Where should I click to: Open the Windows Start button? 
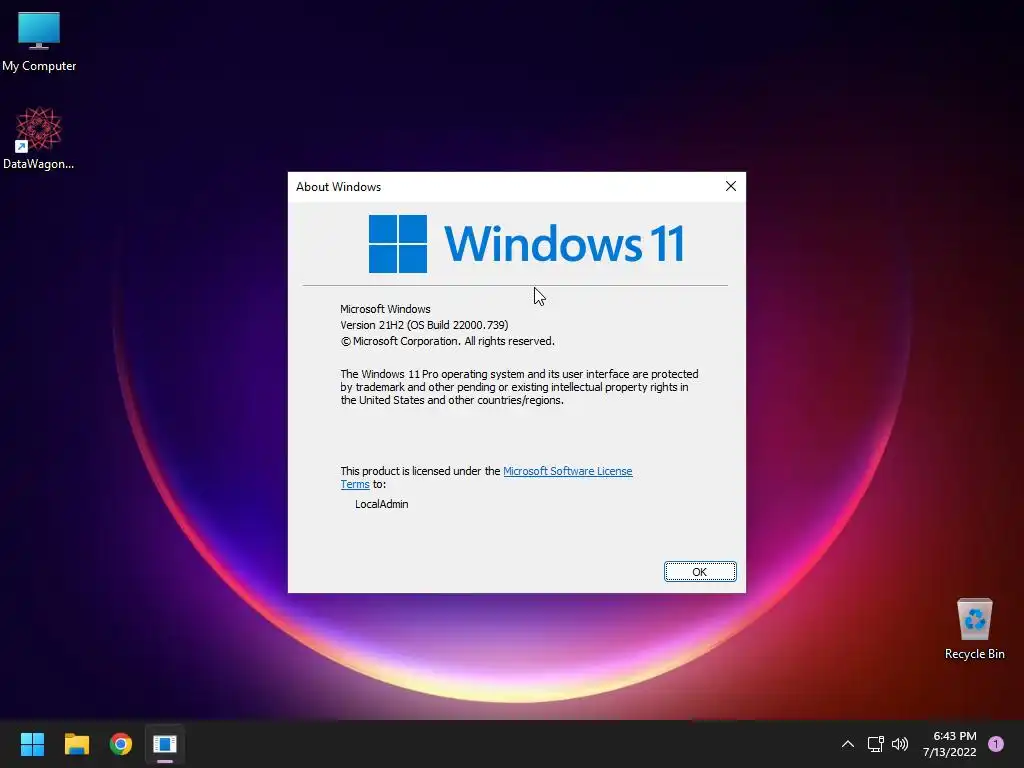pyautogui.click(x=32, y=744)
